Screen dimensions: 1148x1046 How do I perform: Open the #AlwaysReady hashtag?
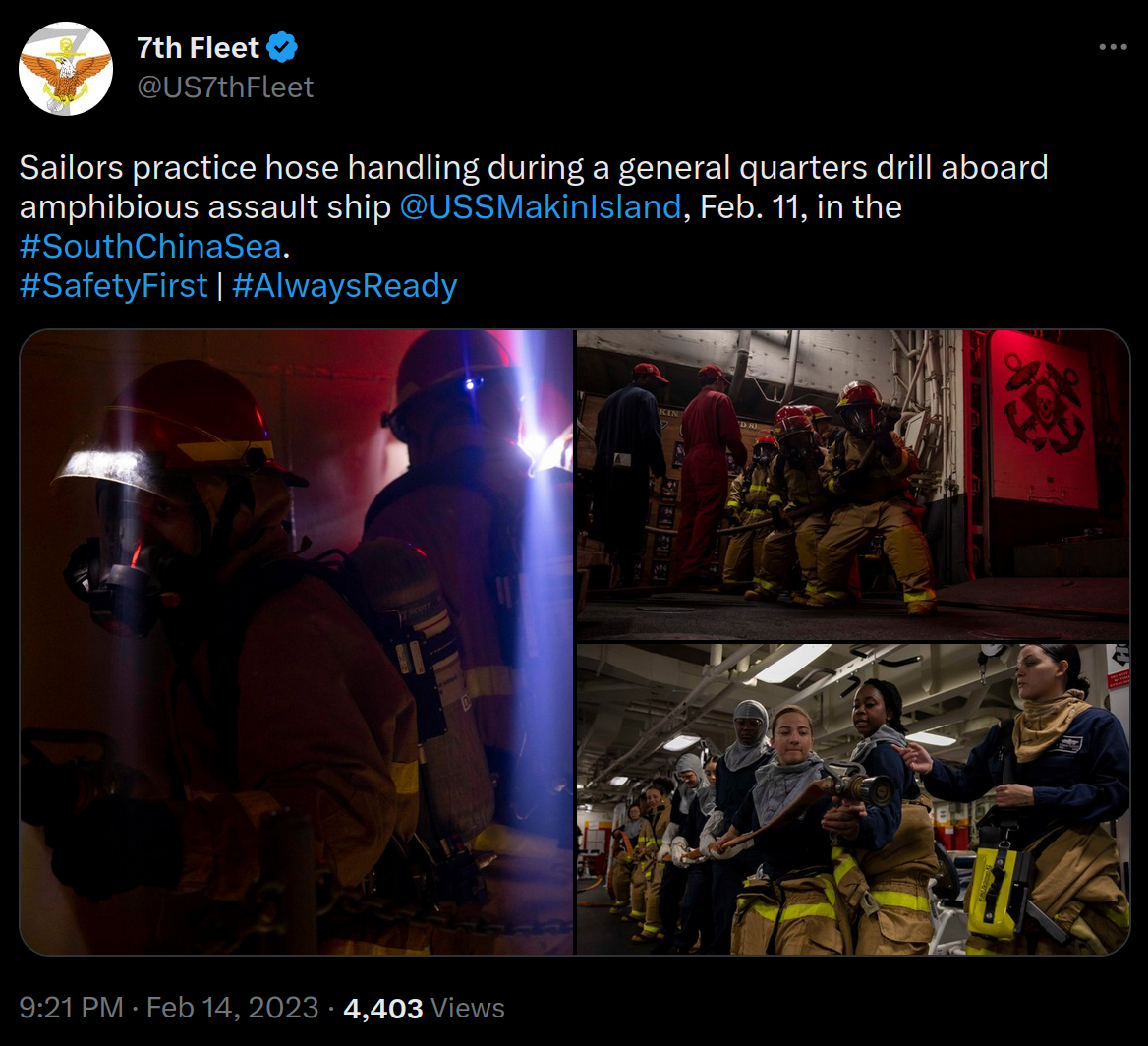click(345, 286)
